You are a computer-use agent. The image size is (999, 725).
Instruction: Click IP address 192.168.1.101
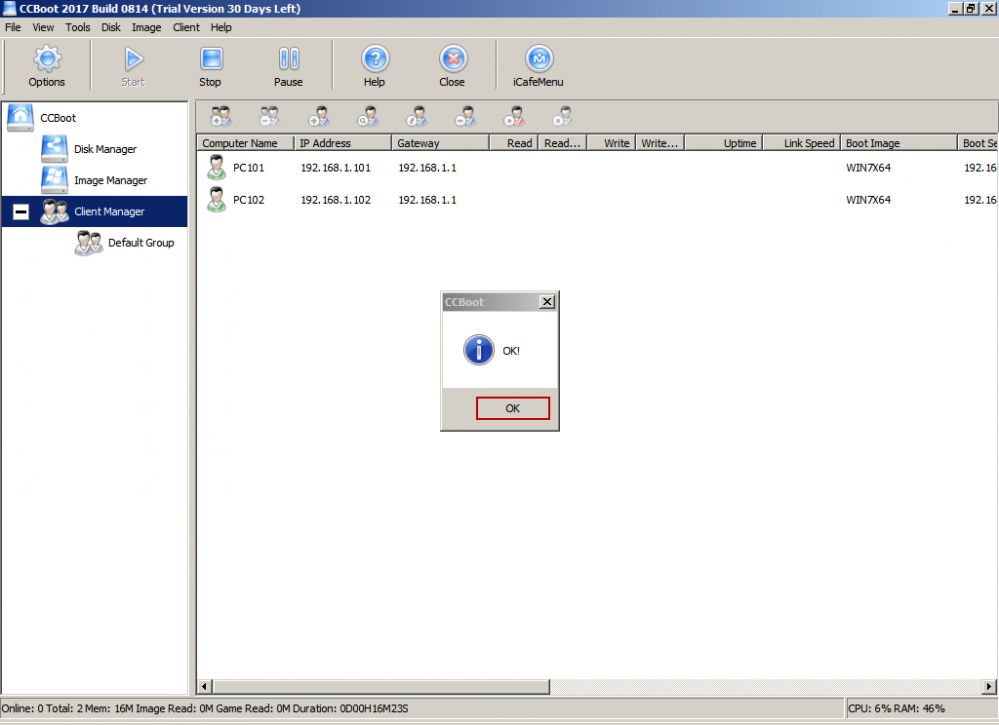336,168
